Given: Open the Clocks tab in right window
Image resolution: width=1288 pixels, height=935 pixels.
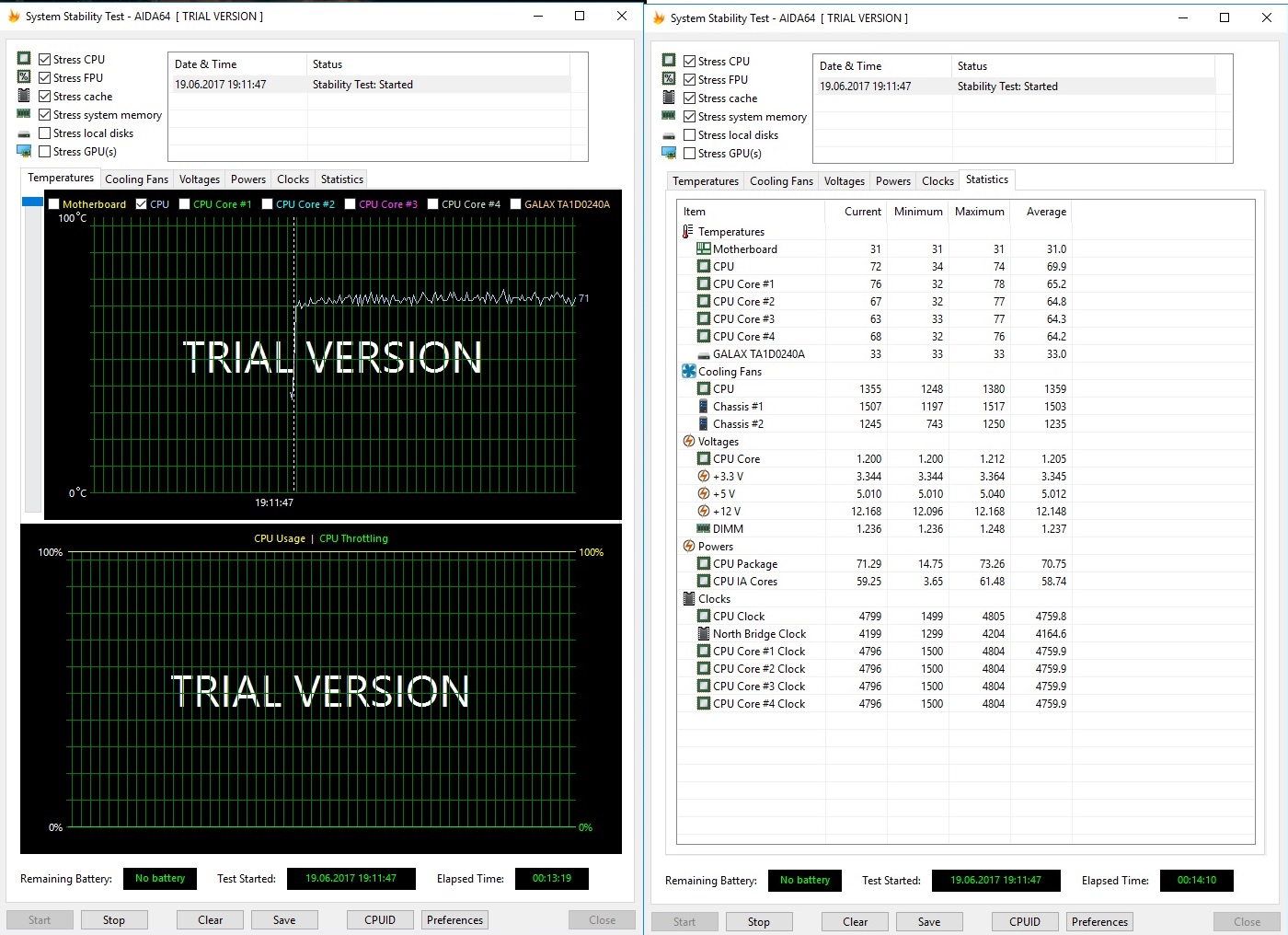Looking at the screenshot, I should point(937,181).
